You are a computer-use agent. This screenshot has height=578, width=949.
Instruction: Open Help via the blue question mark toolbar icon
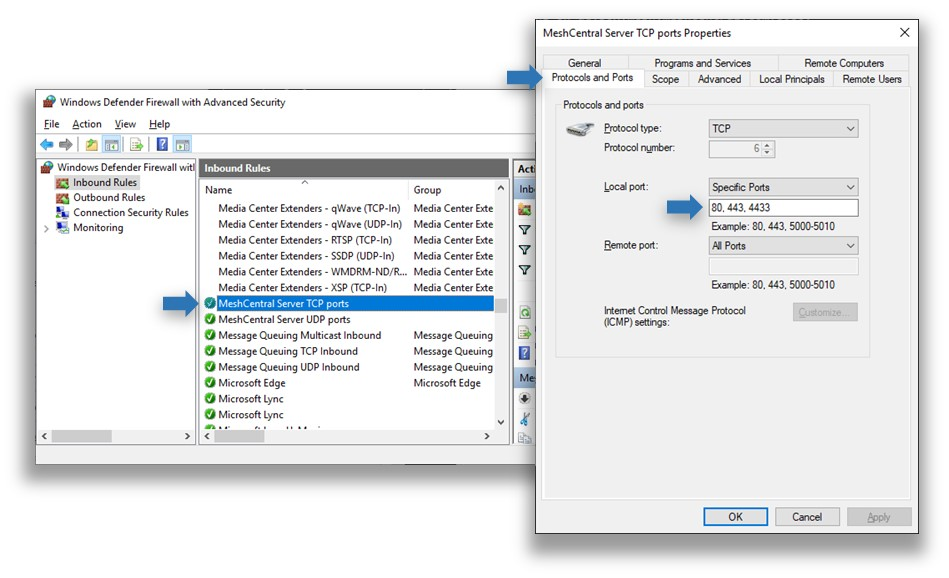coord(162,144)
